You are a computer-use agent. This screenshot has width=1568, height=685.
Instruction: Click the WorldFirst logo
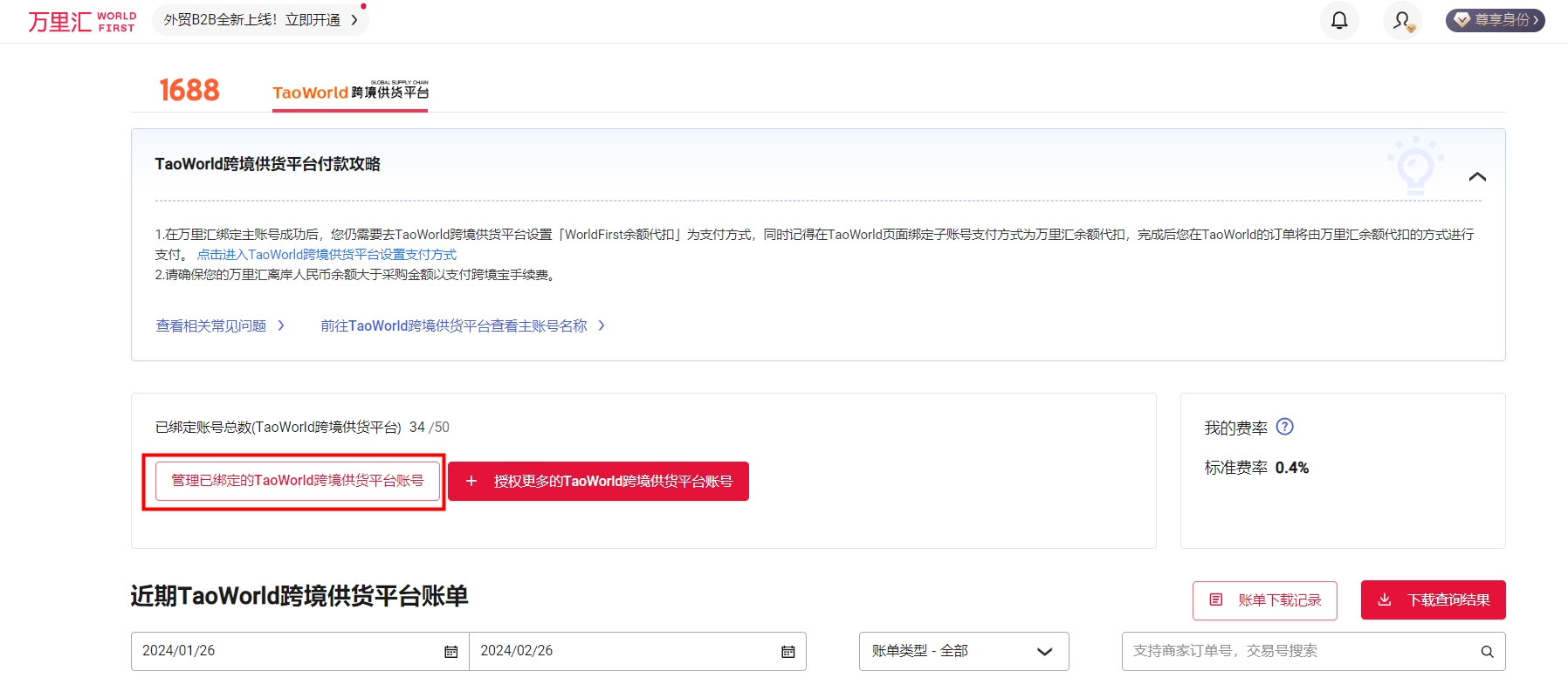[82, 22]
